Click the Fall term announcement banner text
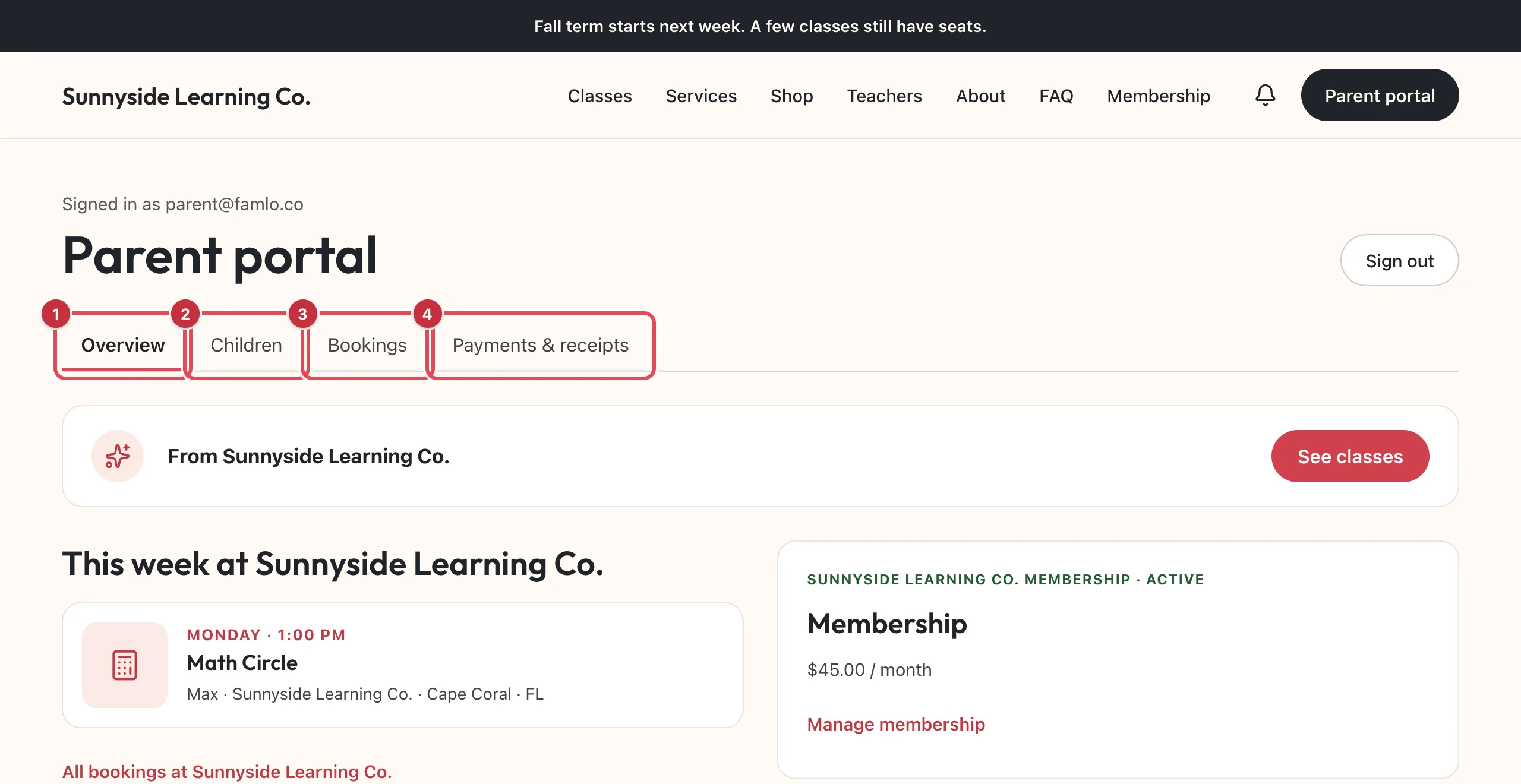Screen dimensions: 1521x784 (x=760, y=26)
